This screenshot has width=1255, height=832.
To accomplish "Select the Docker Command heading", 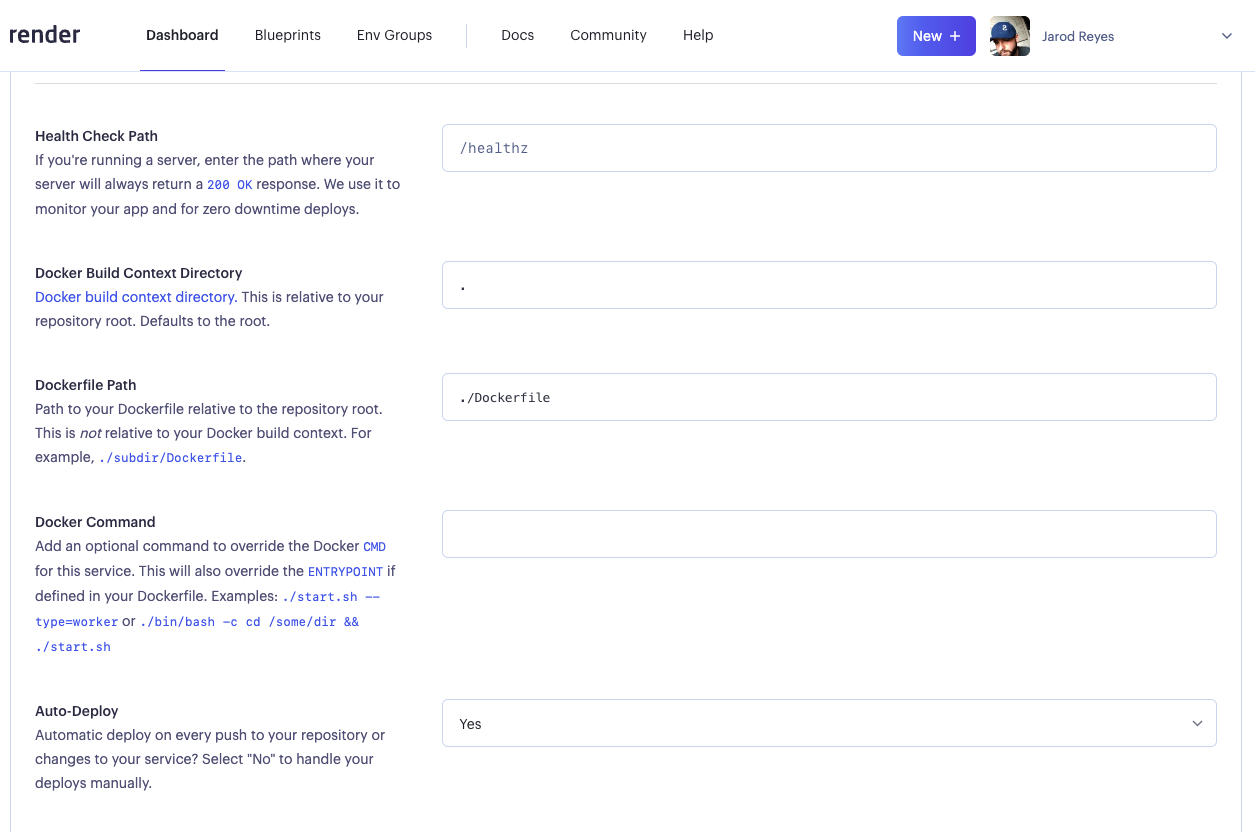I will 95,522.
